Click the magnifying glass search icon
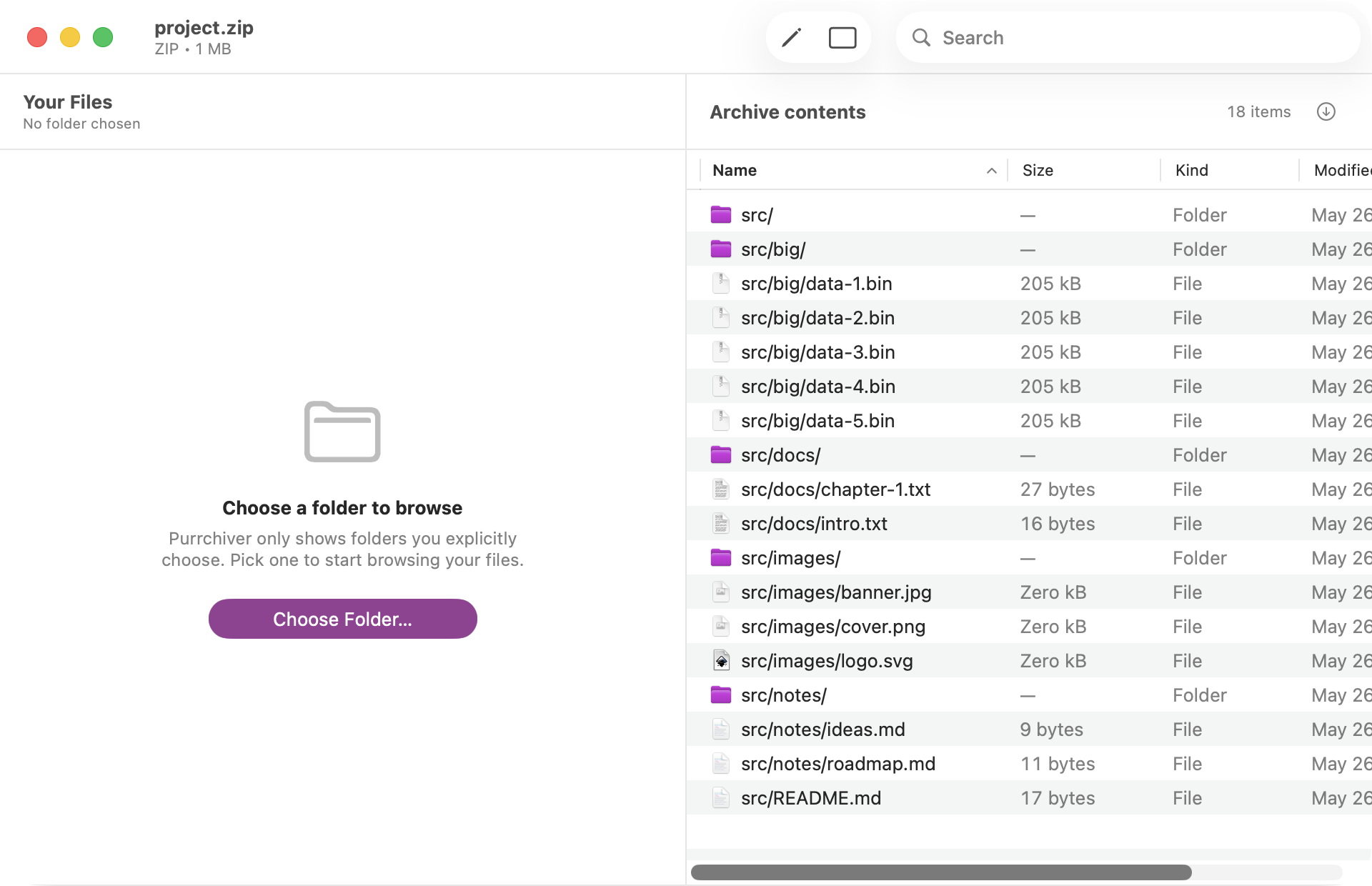The image size is (1372, 886). (921, 37)
